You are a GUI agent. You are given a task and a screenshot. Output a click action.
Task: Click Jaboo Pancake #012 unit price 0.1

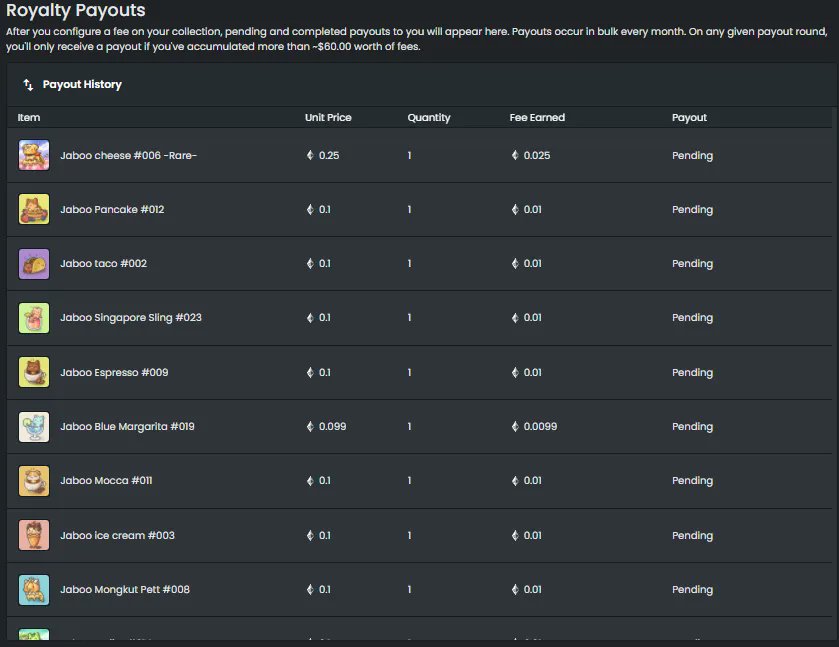pyautogui.click(x=325, y=209)
